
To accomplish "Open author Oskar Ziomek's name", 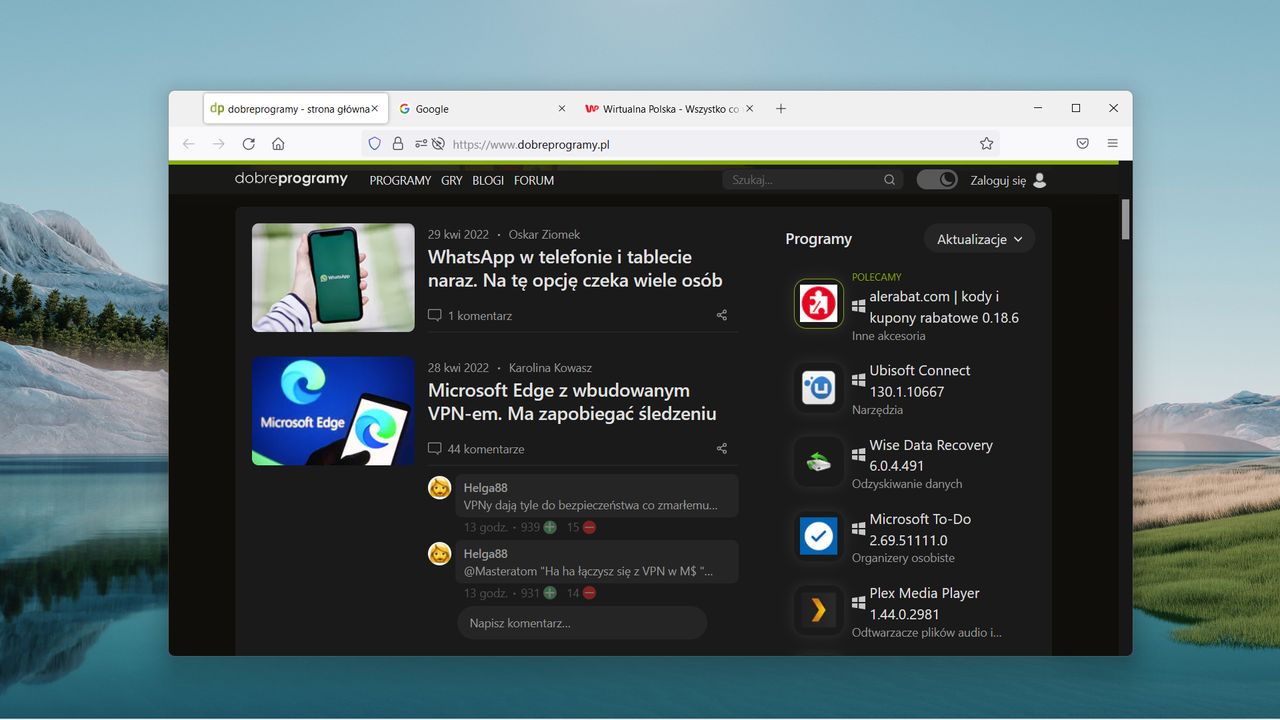I will point(544,234).
